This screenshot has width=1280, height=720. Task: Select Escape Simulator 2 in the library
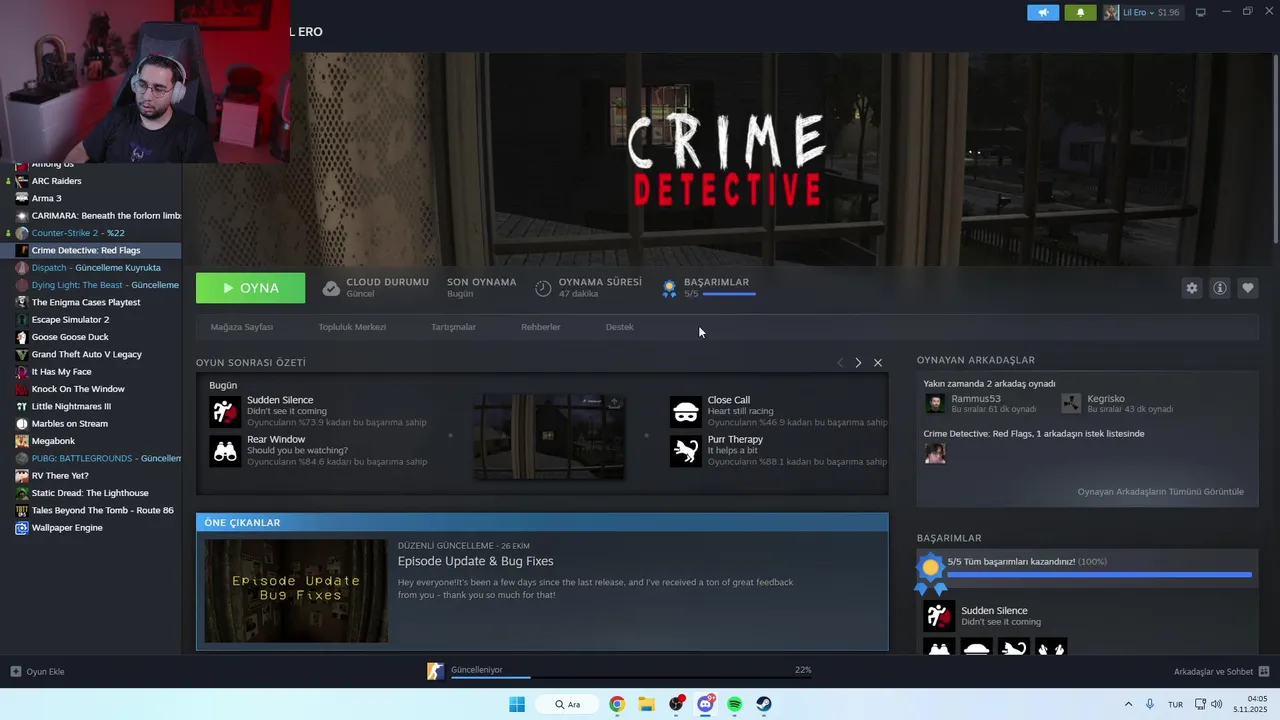[91, 320]
